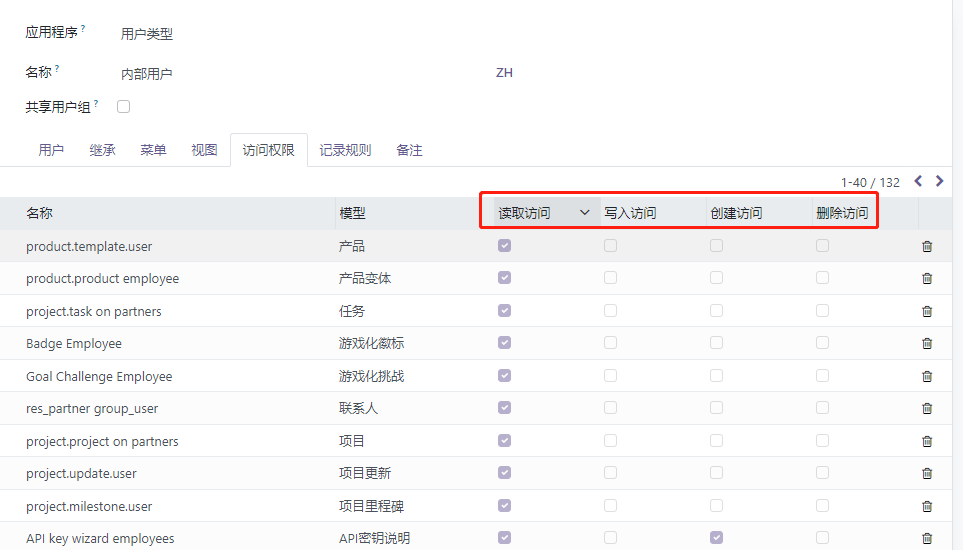Image resolution: width=963 pixels, height=550 pixels.
Task: Enable write access for res_partner group_user
Action: coord(610,408)
